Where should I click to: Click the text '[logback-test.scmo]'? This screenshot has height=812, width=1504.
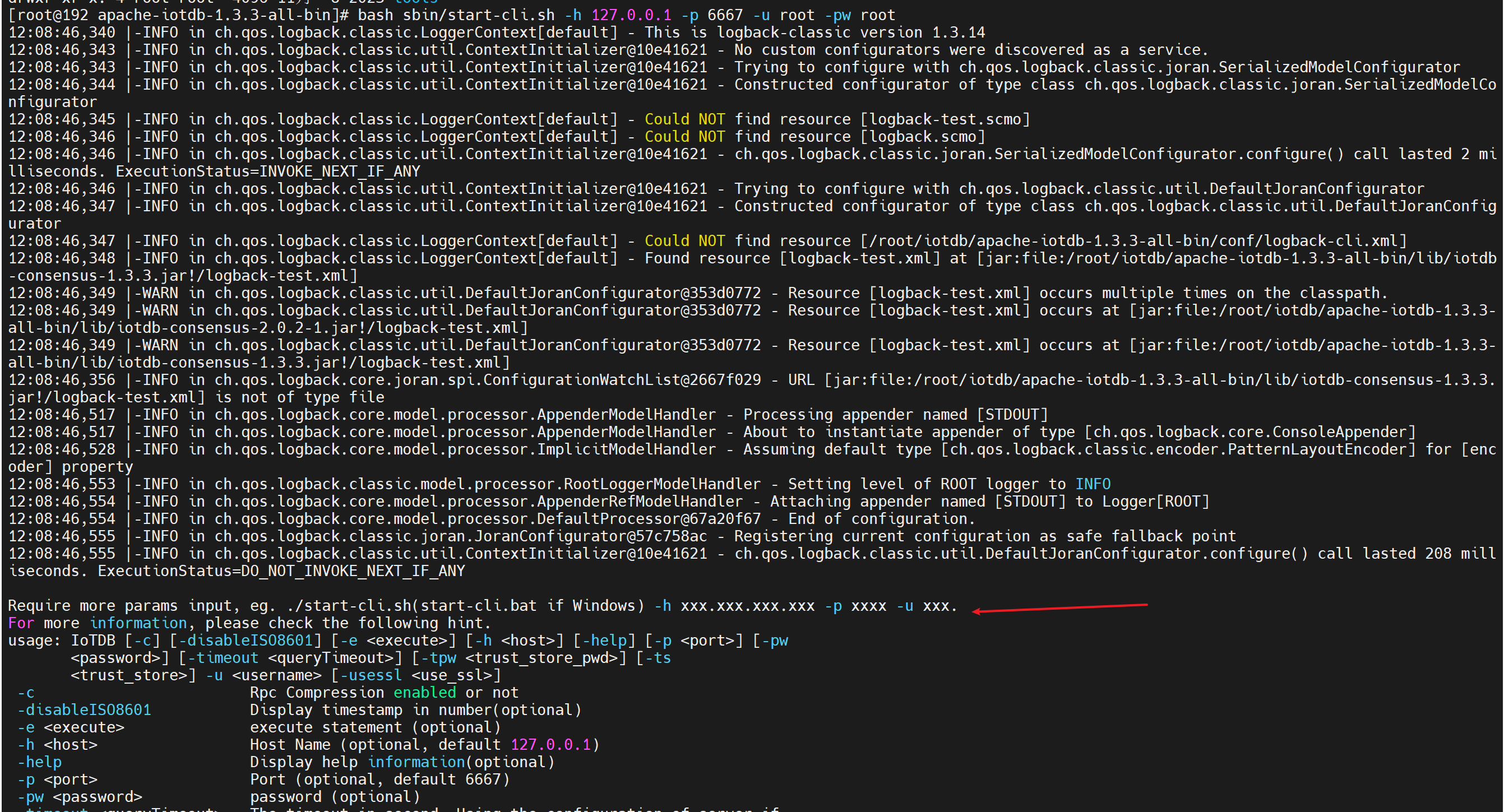click(x=945, y=120)
